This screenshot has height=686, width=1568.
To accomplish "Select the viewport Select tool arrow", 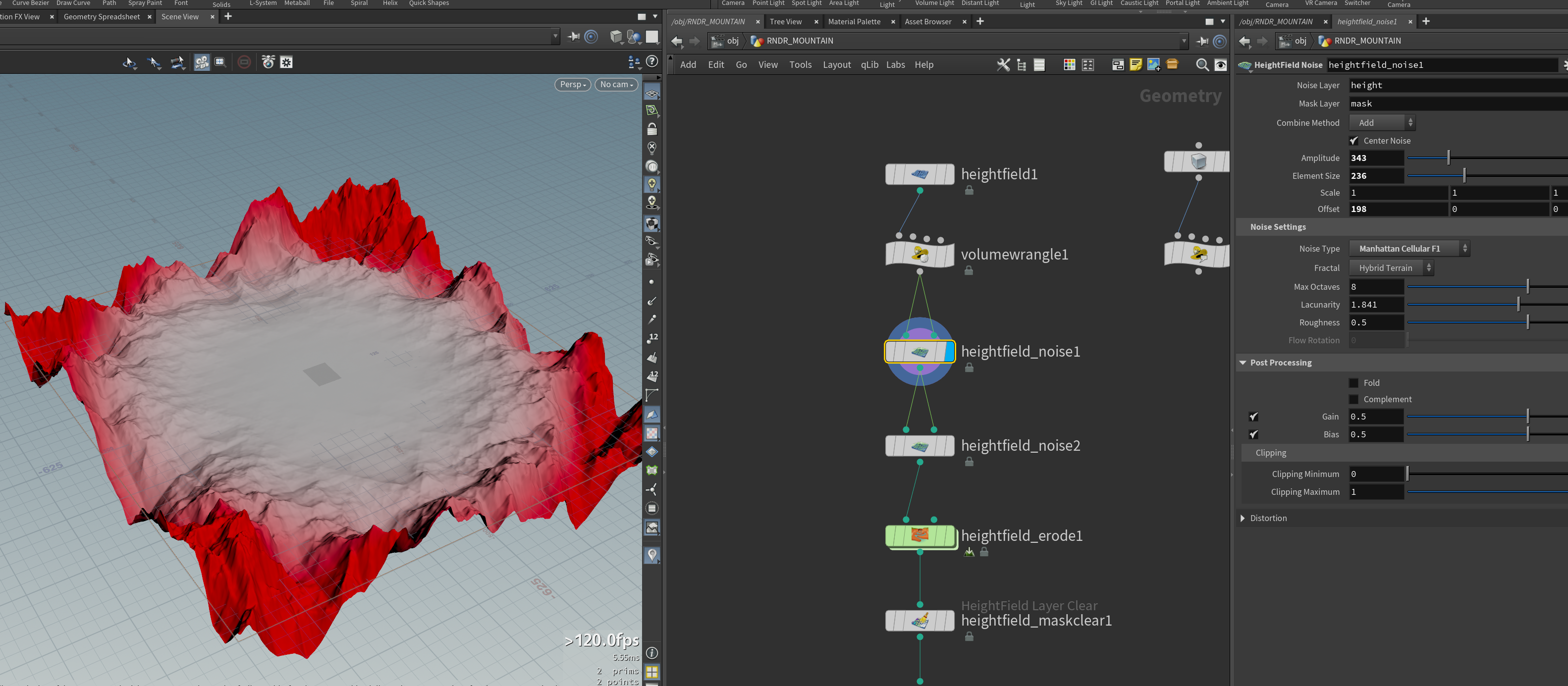I will [x=129, y=62].
